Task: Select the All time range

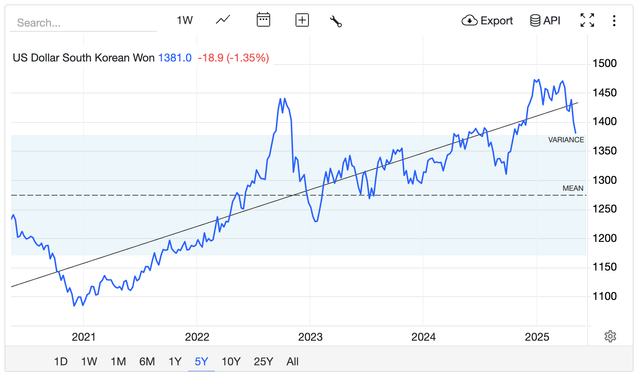Action: (292, 362)
